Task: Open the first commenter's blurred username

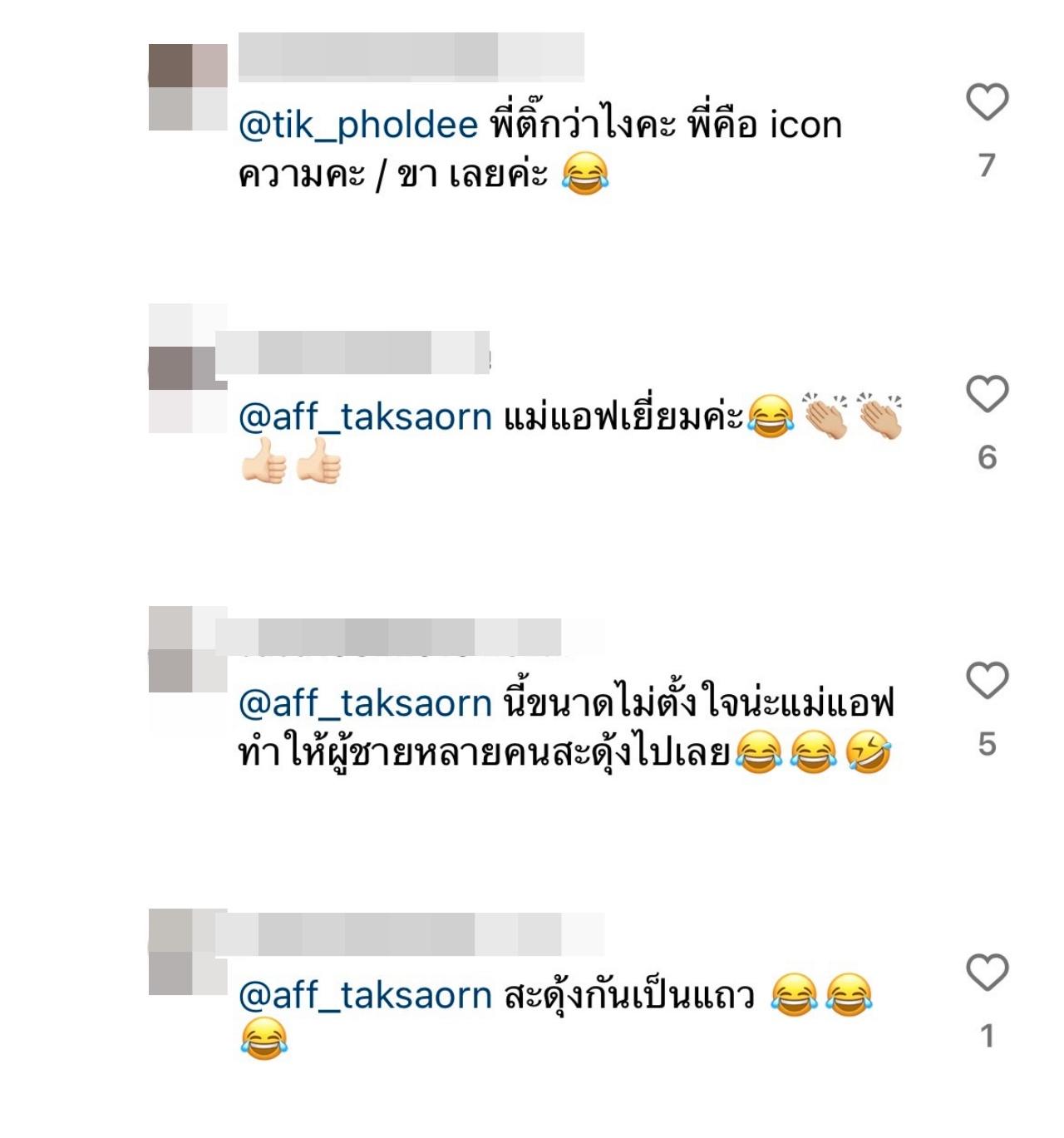Action: click(x=411, y=57)
